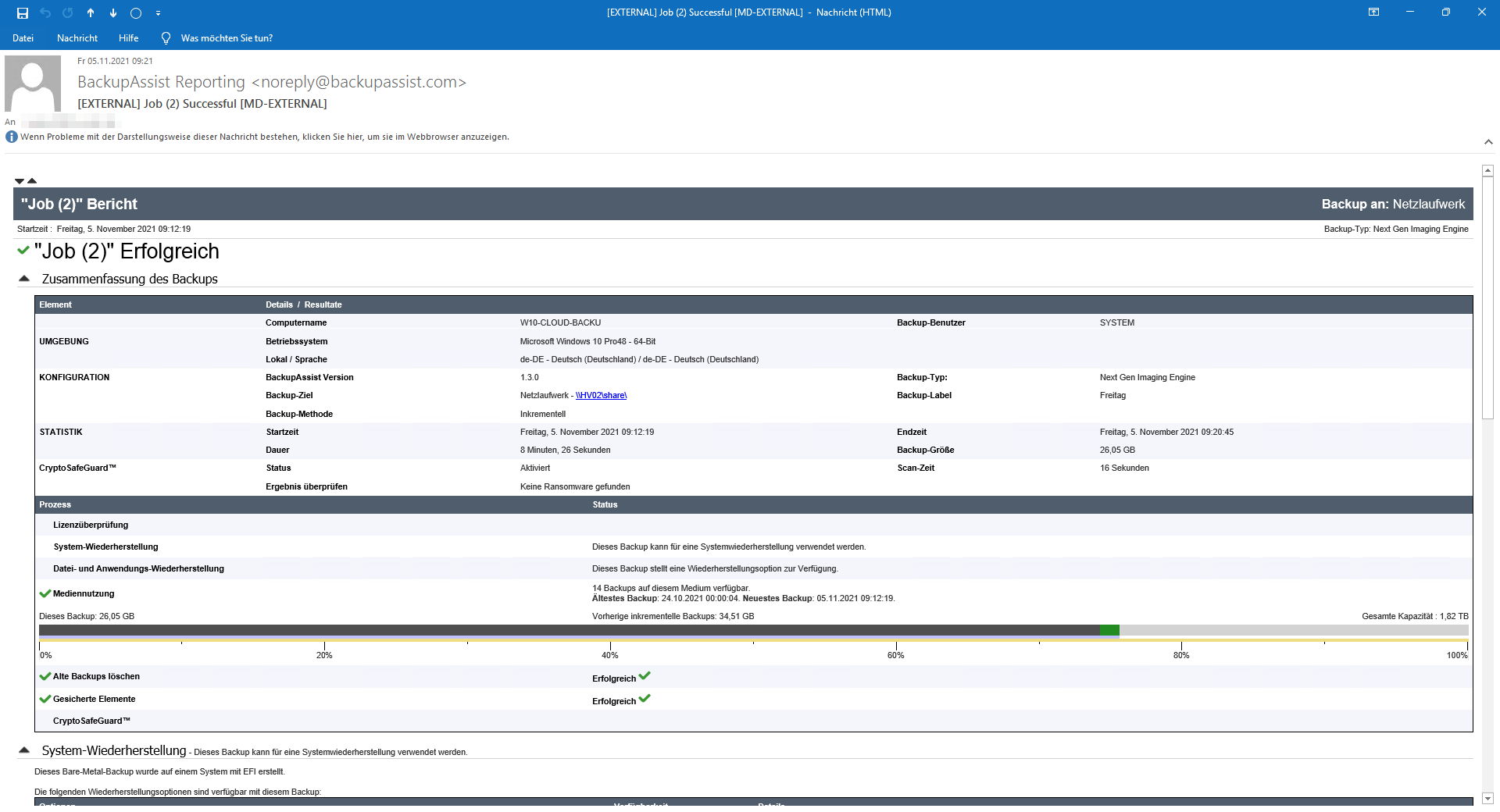Click the green segment in the media usage bar
Image resolution: width=1500 pixels, height=812 pixels.
(1109, 630)
